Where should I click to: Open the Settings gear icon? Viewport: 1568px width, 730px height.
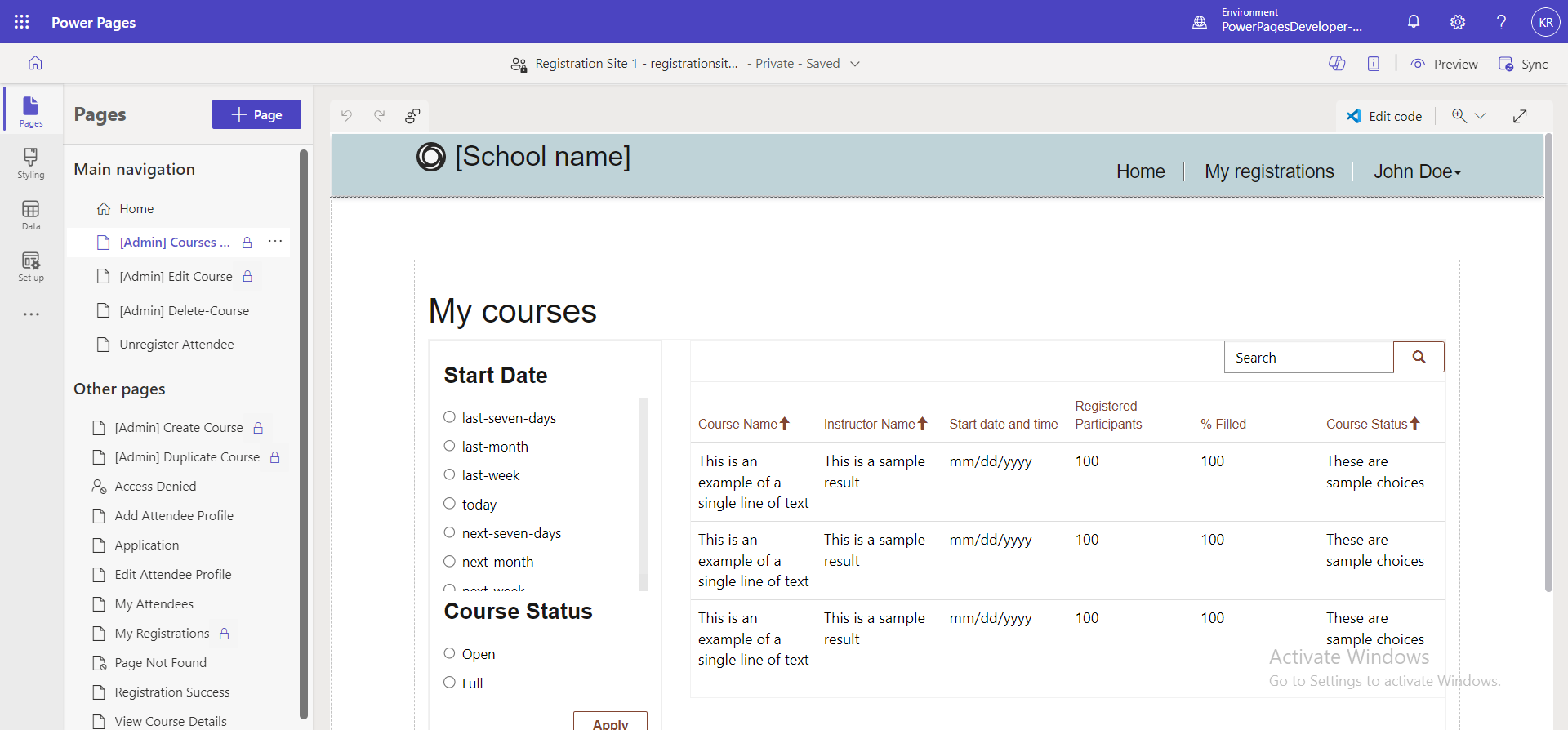(x=1458, y=22)
